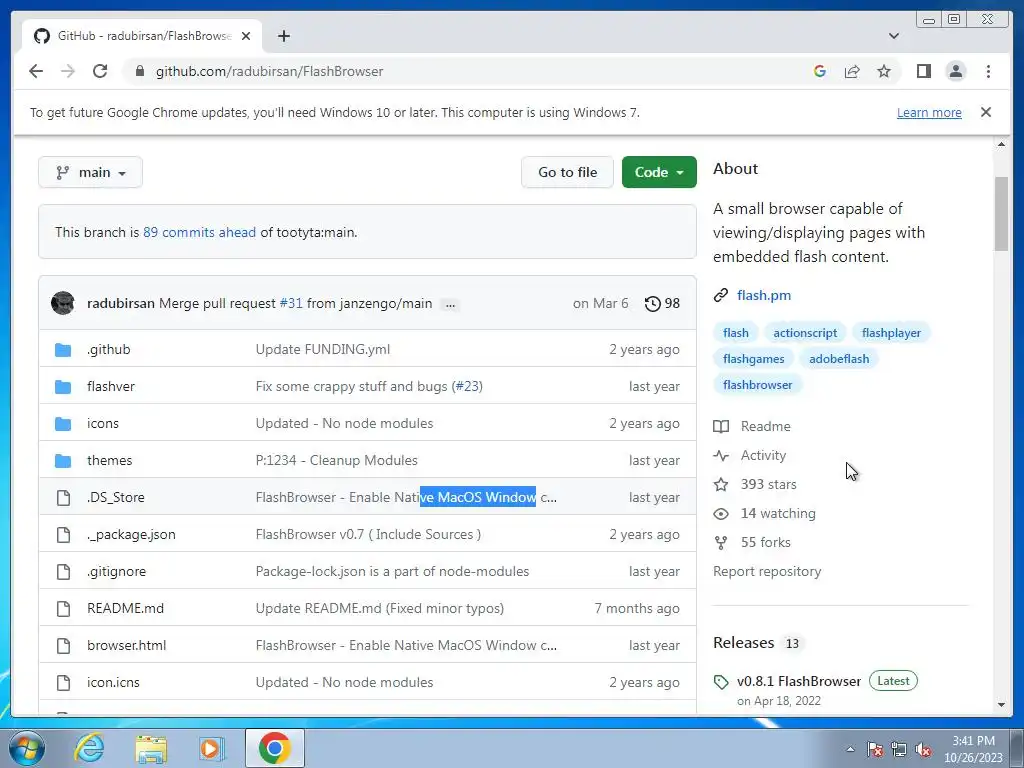This screenshot has width=1024, height=768.
Task: View the 393 stars list
Action: tap(755, 485)
